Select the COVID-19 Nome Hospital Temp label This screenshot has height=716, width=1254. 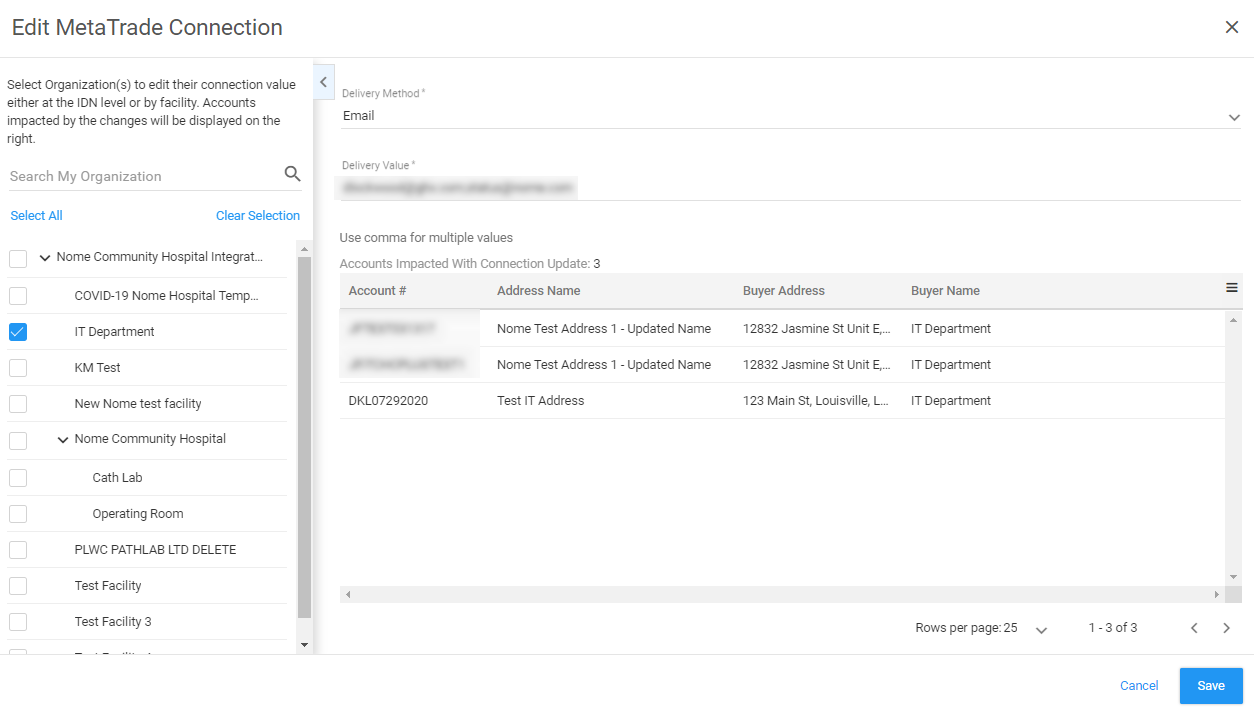coord(166,296)
